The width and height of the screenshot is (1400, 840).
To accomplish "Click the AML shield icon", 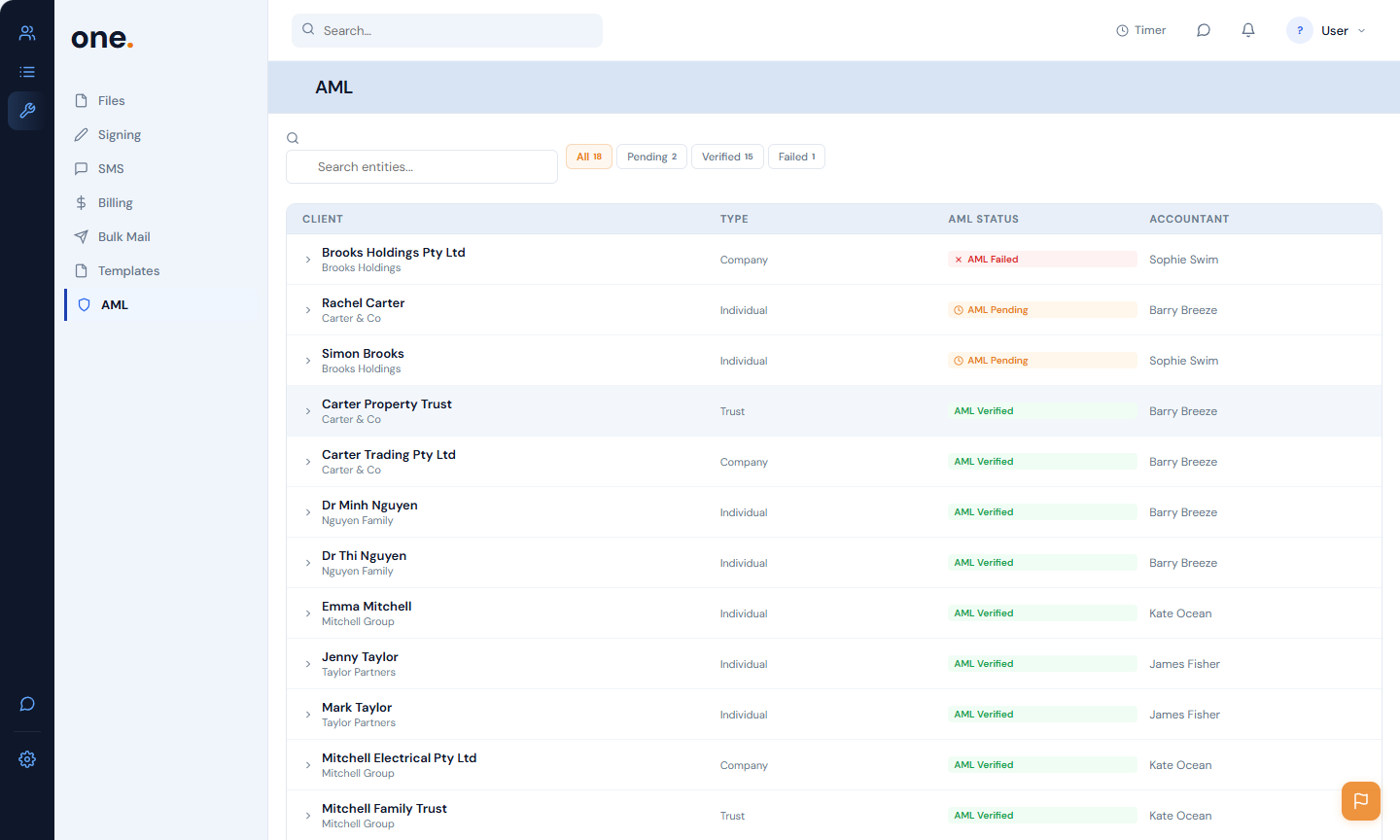I will (x=85, y=304).
